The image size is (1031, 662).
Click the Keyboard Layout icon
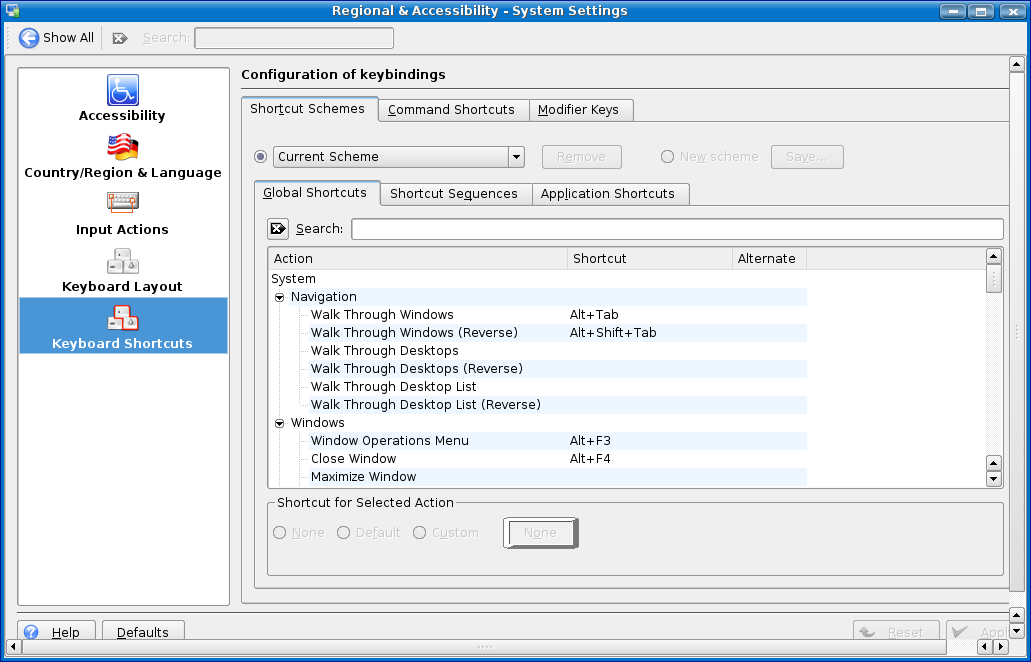[123, 261]
